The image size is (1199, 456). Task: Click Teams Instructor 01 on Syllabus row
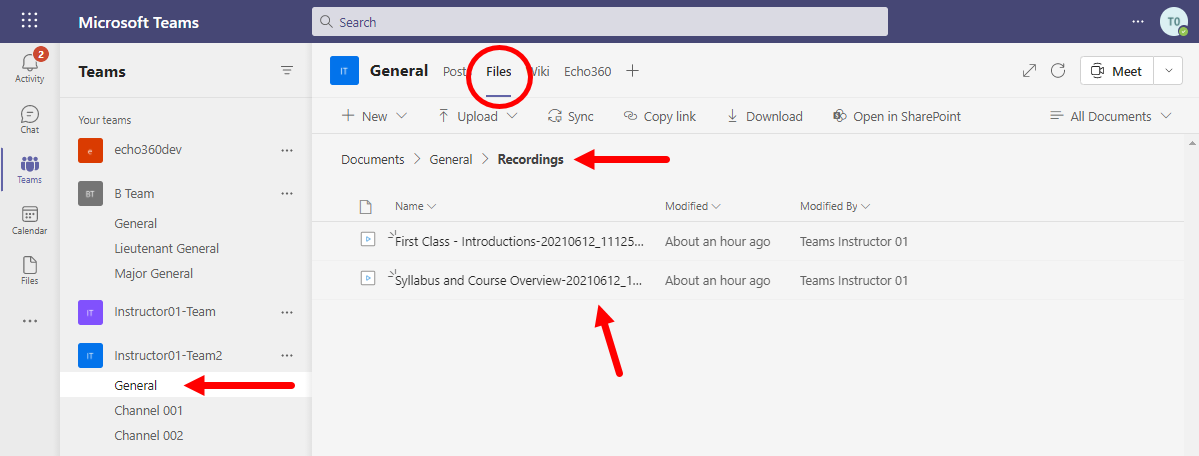(853, 281)
